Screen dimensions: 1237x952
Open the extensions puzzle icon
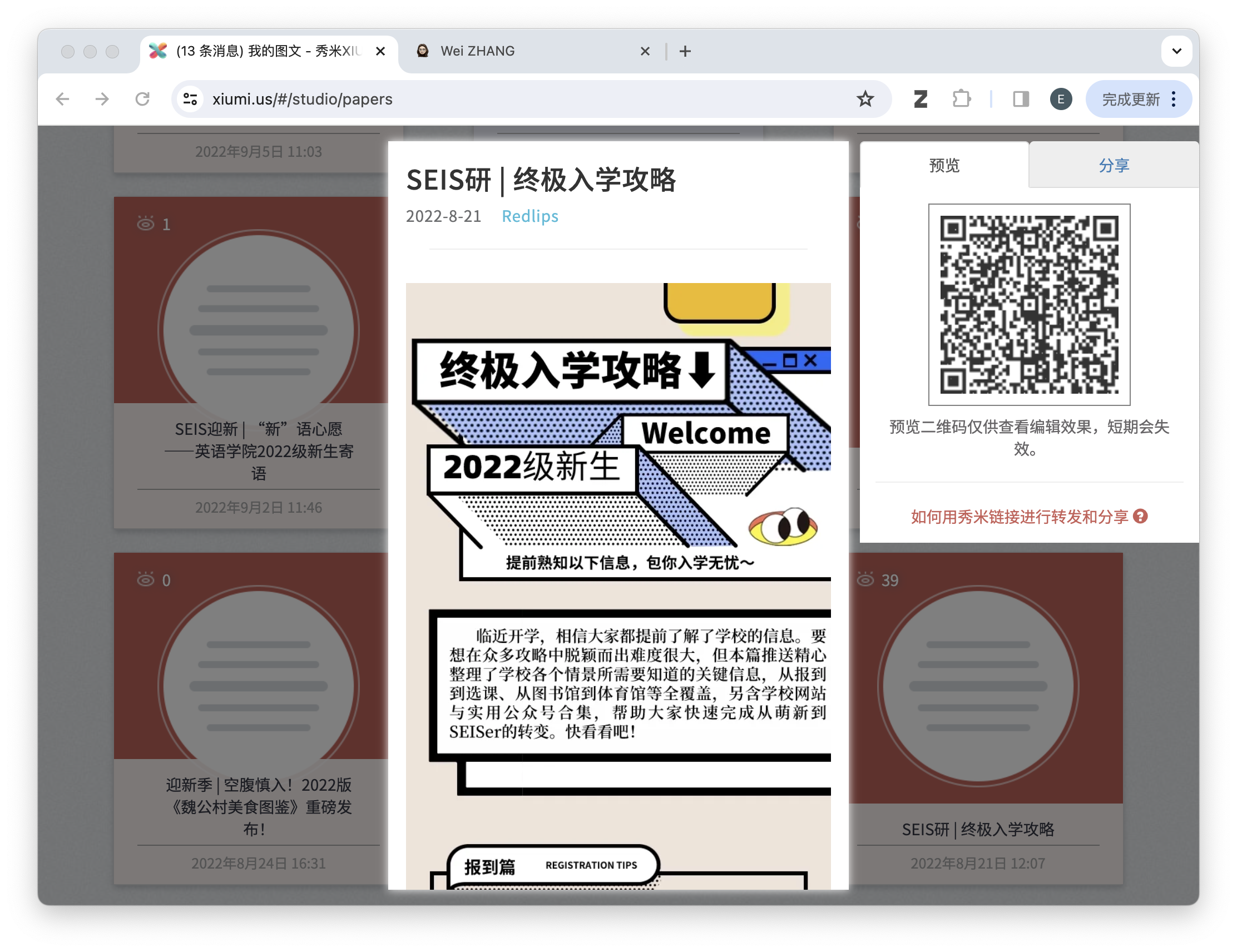tap(962, 99)
